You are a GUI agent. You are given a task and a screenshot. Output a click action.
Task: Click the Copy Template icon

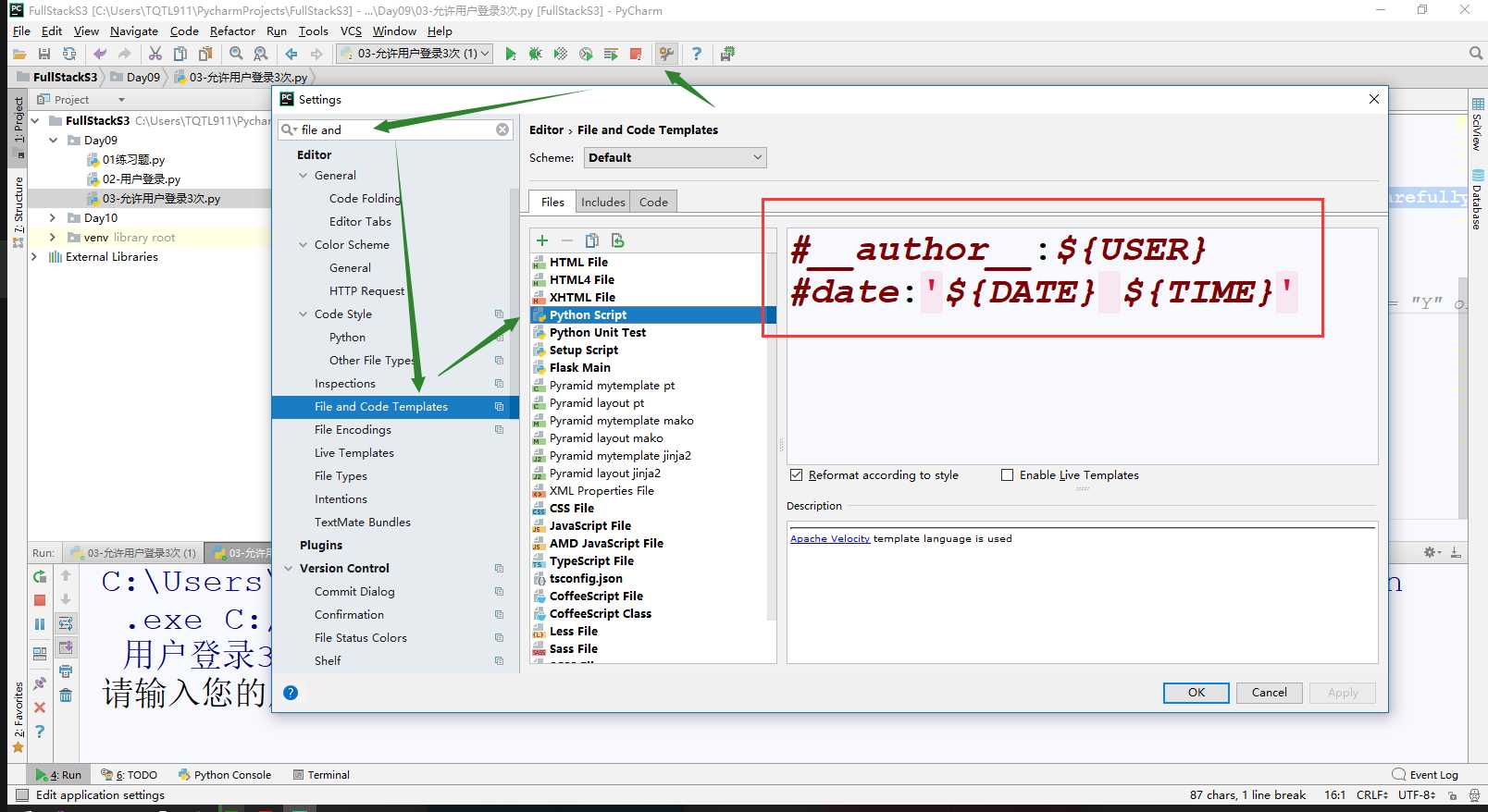592,240
